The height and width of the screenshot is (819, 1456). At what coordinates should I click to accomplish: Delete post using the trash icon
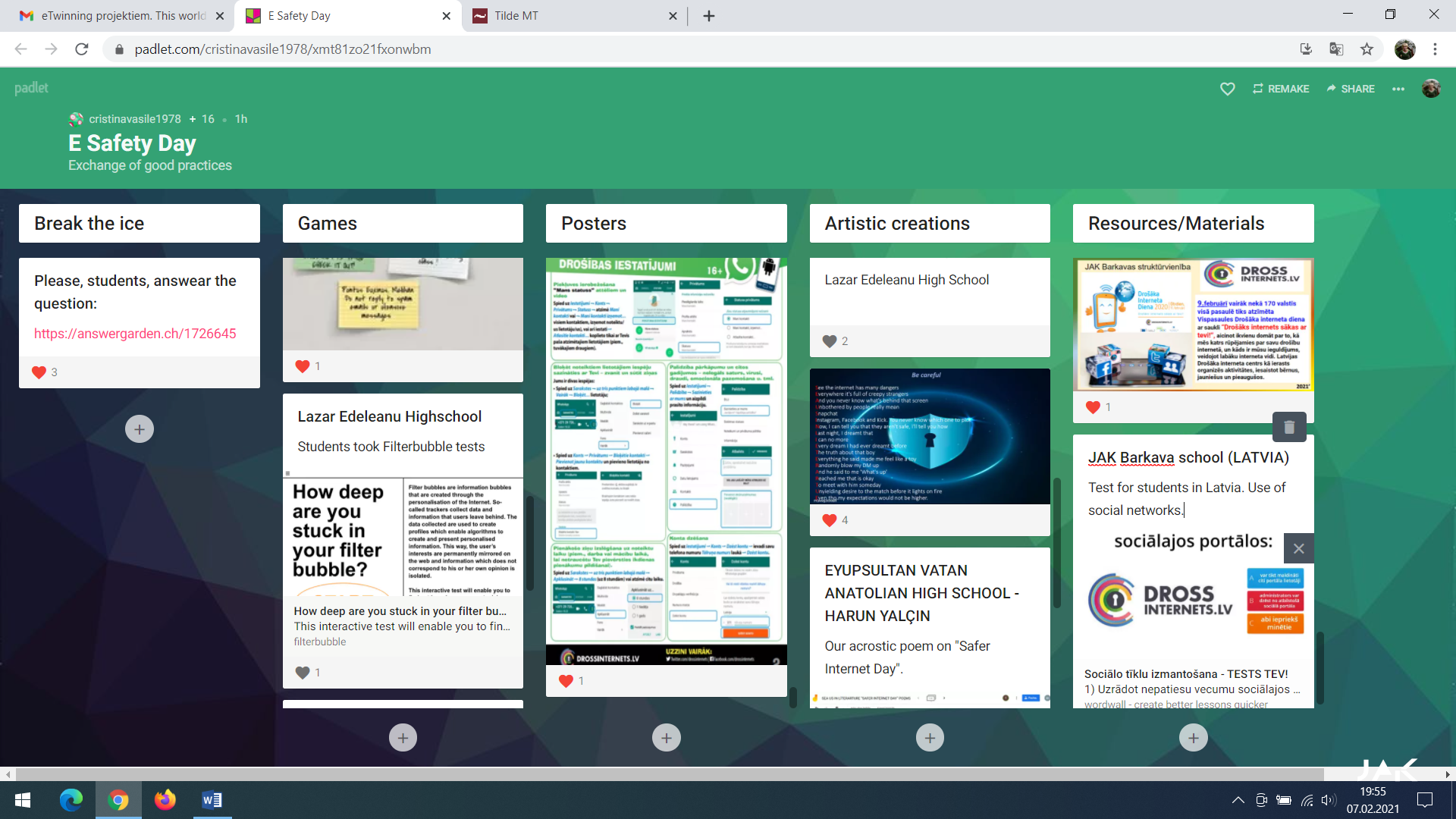point(1288,428)
